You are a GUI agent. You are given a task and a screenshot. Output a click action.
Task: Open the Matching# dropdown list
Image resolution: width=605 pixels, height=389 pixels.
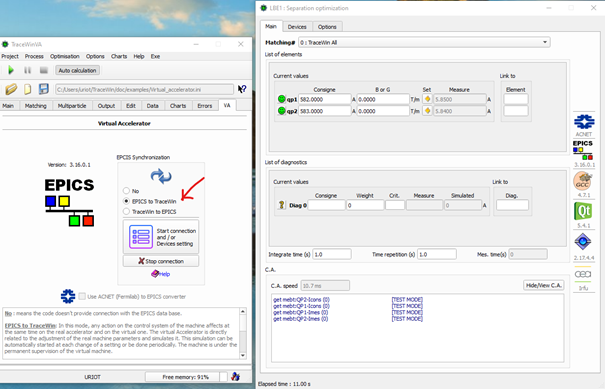pyautogui.click(x=424, y=42)
